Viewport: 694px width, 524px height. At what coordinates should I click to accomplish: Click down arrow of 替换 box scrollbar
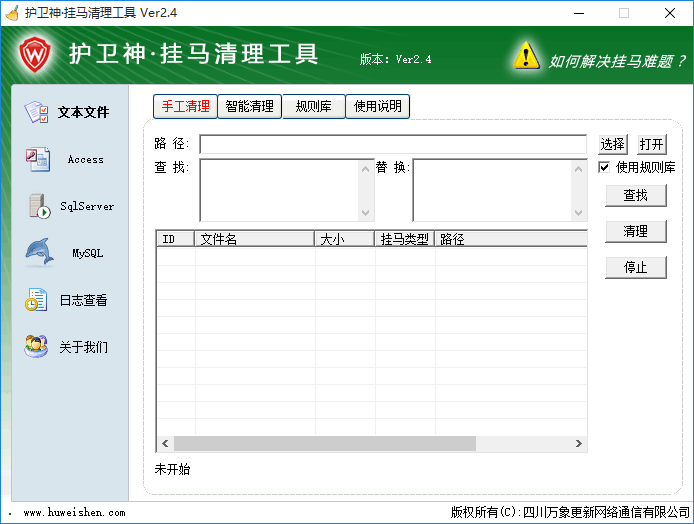pos(578,212)
